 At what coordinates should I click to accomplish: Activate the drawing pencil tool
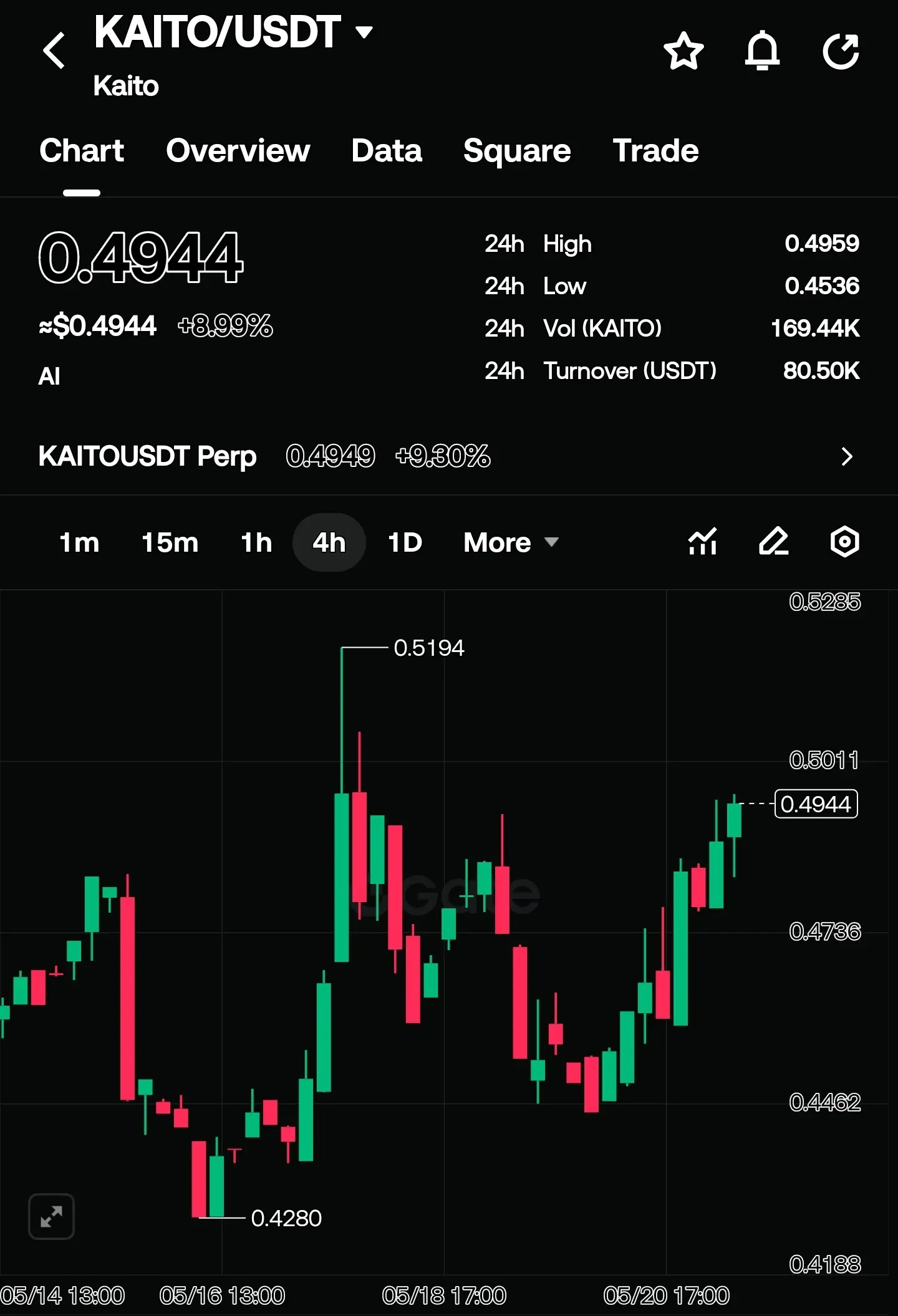pyautogui.click(x=774, y=541)
